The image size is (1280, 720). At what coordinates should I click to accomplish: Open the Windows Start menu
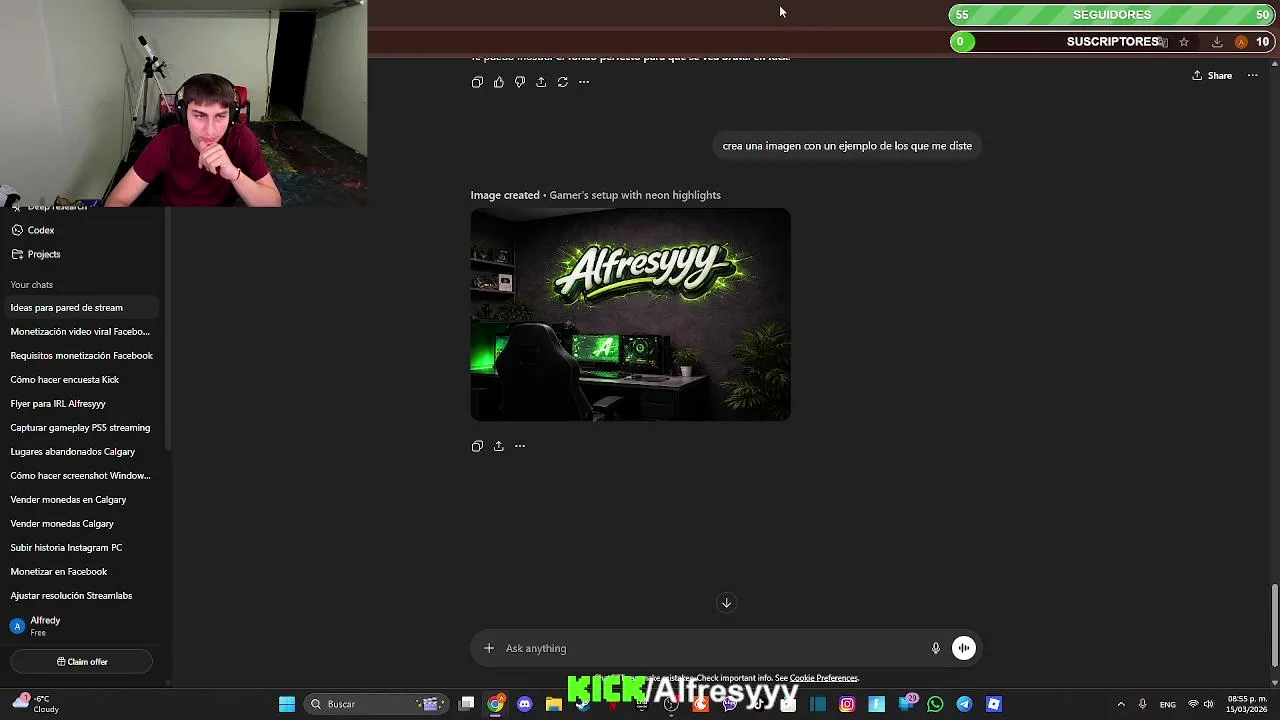pyautogui.click(x=287, y=704)
